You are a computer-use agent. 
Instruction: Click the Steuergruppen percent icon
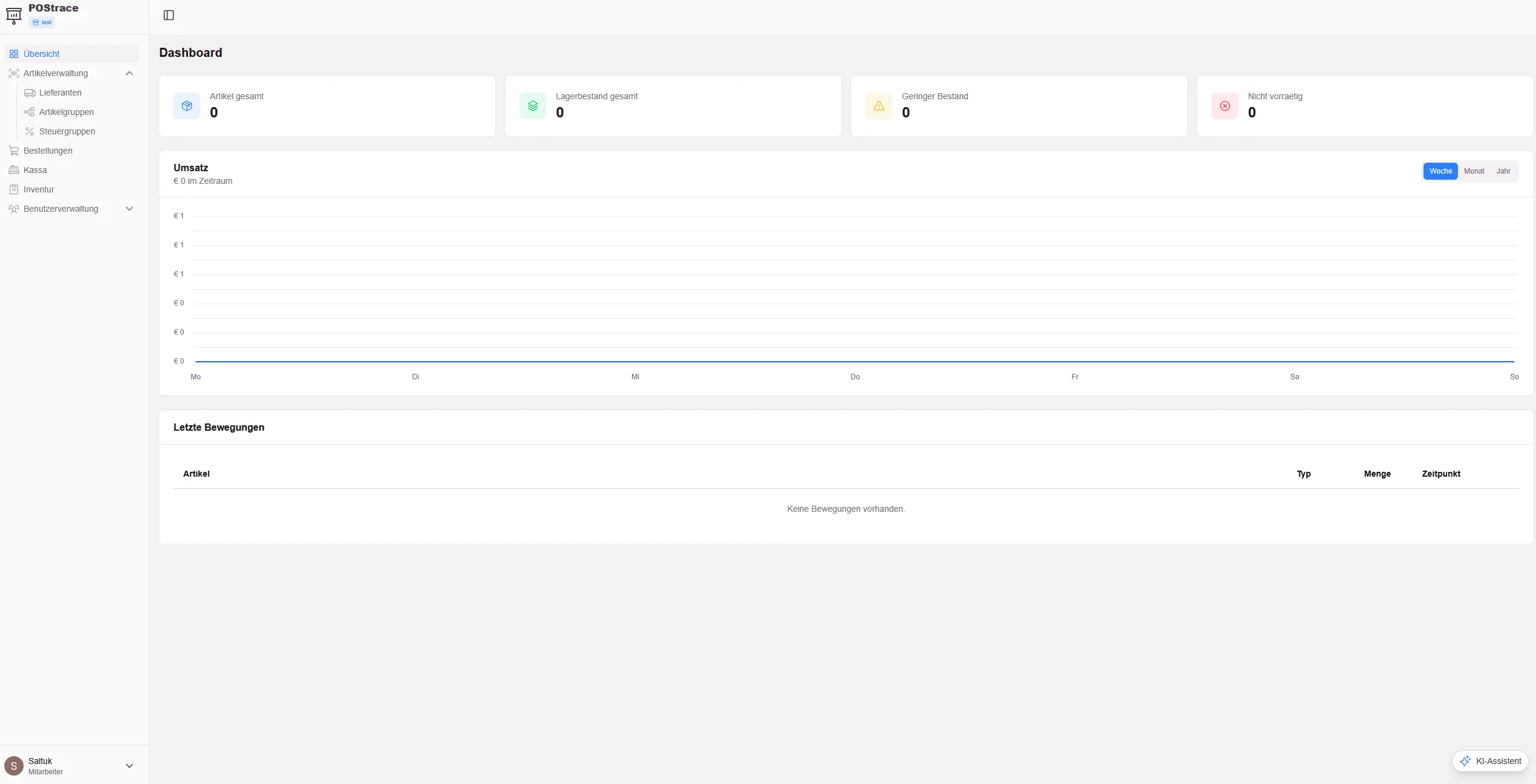click(x=30, y=131)
